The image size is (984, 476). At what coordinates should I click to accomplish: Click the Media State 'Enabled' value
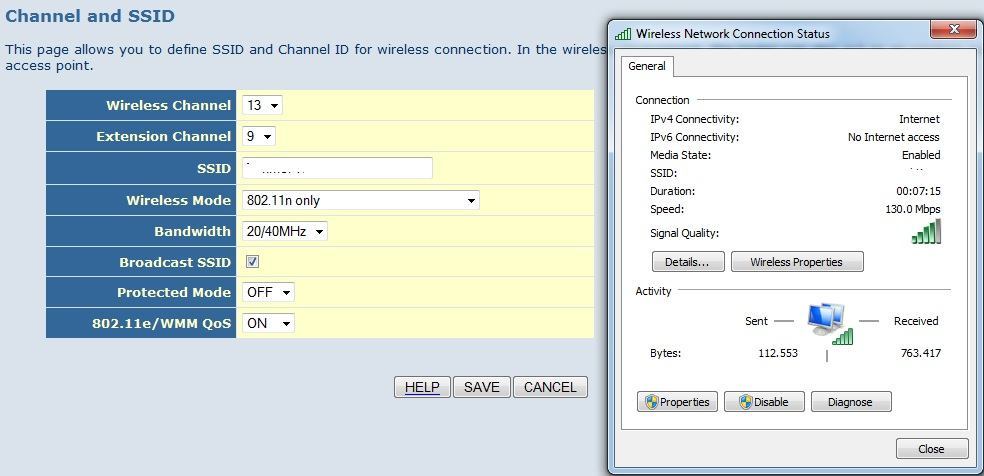click(x=921, y=155)
